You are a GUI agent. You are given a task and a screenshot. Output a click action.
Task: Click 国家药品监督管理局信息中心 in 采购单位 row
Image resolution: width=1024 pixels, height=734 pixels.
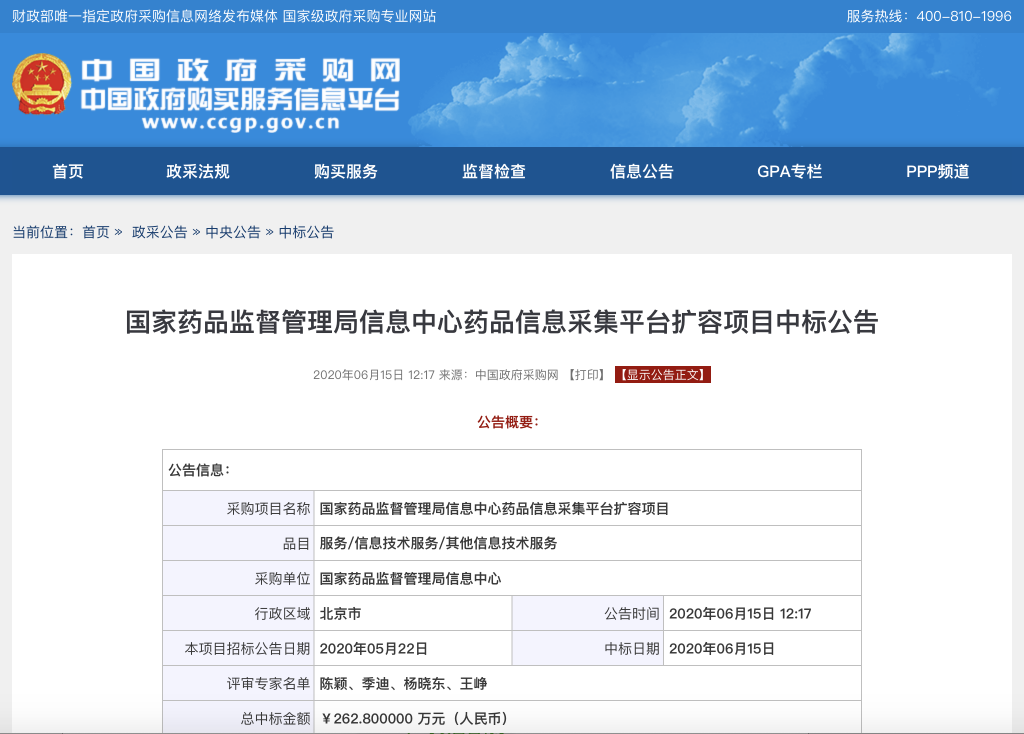tap(410, 579)
